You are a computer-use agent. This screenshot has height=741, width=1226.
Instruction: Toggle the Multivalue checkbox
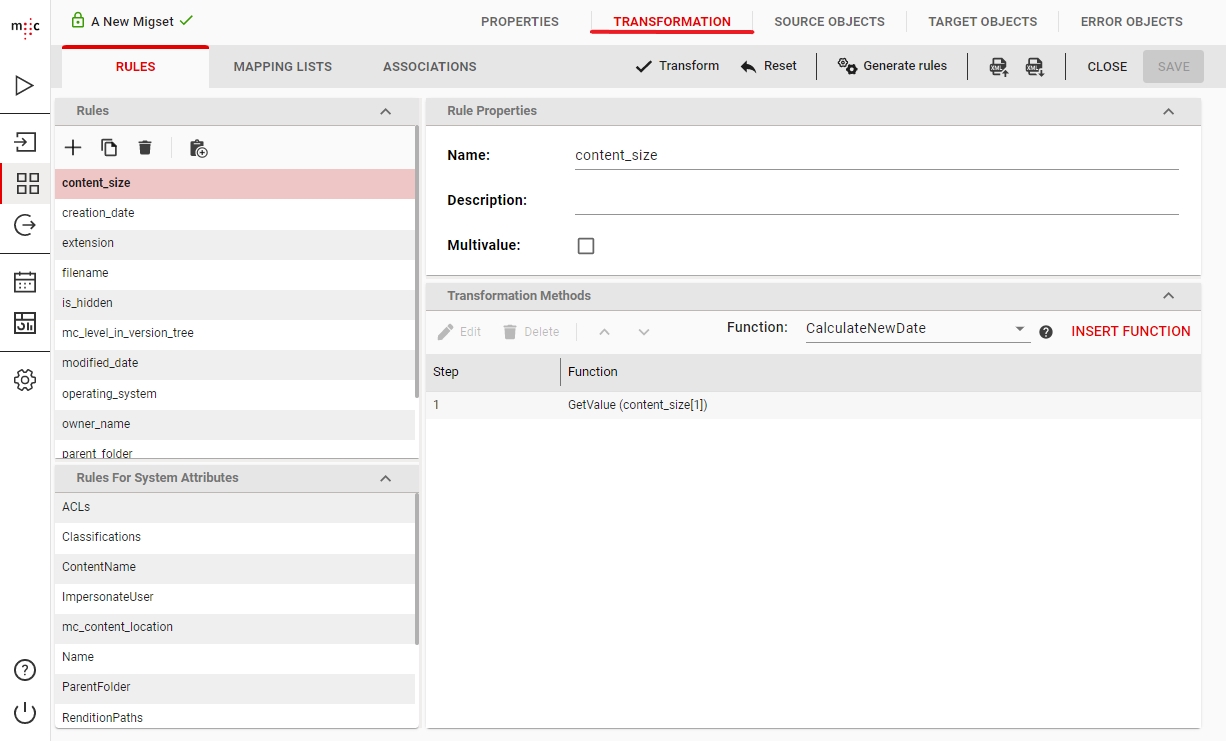point(586,246)
